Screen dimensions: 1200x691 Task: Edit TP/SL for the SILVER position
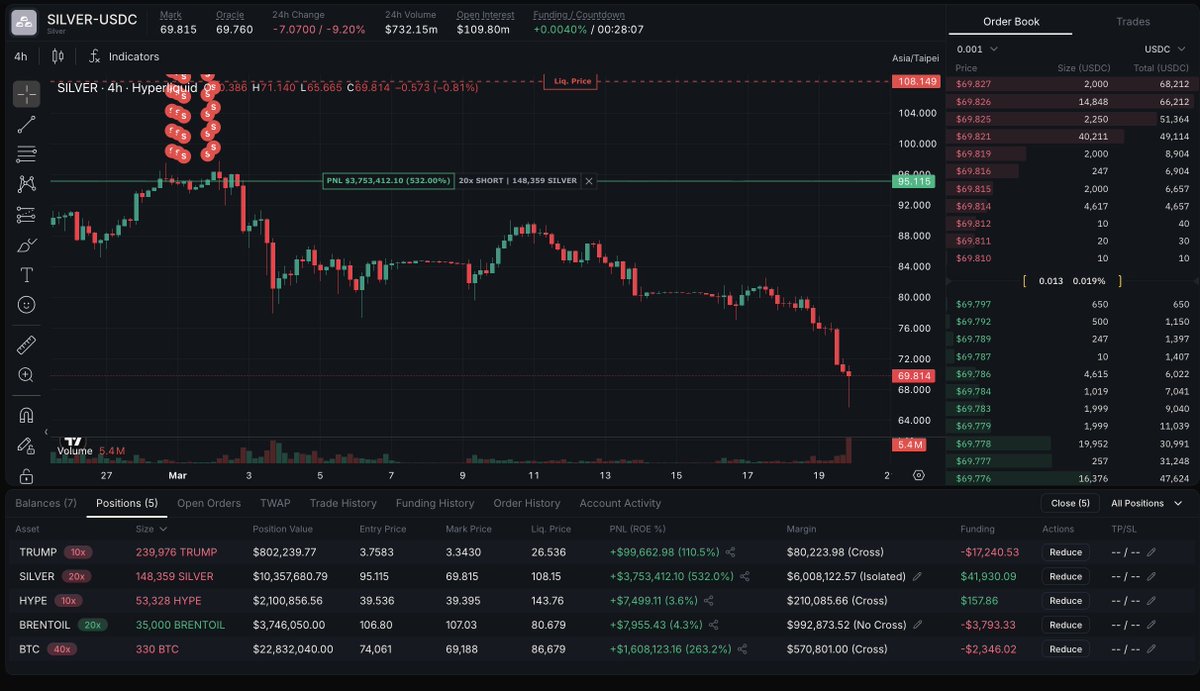pyautogui.click(x=1151, y=576)
